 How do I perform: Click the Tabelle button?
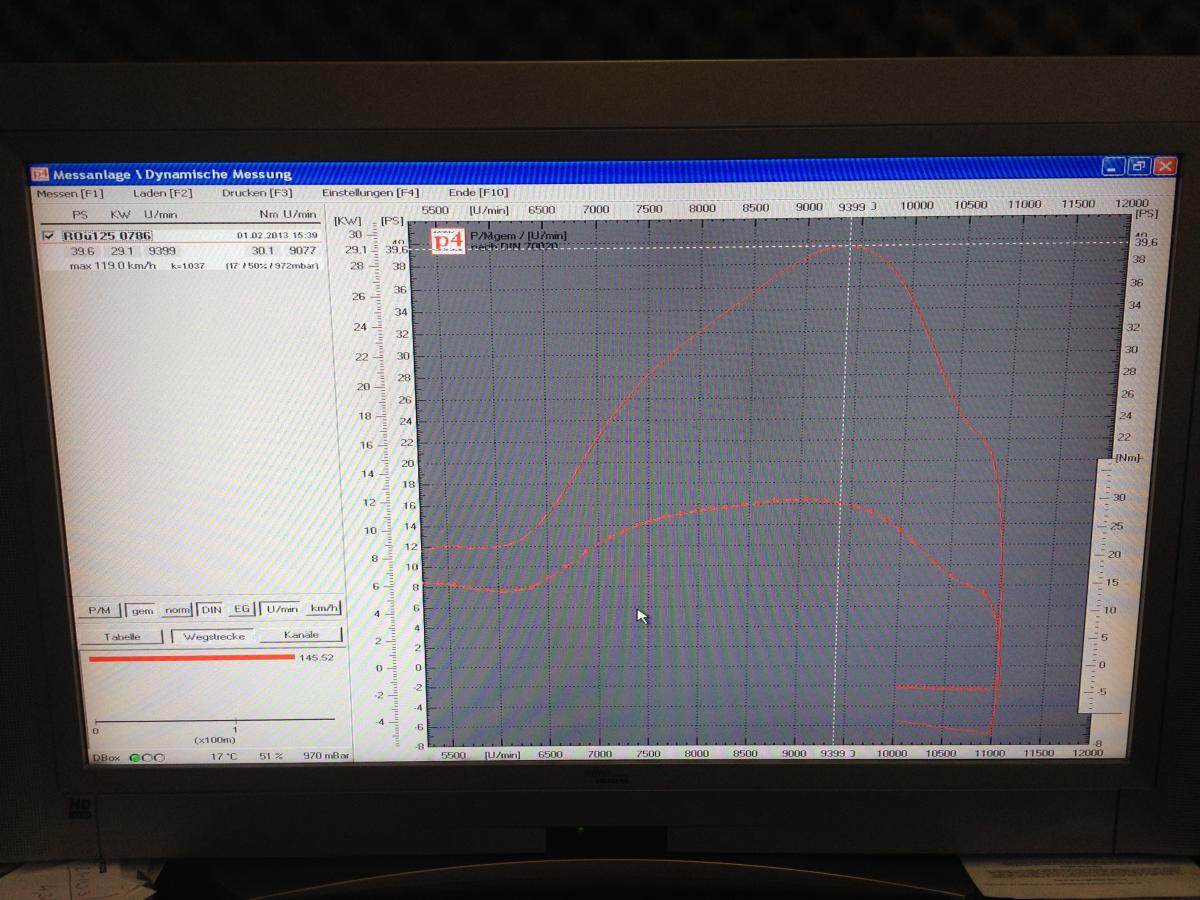(x=122, y=637)
